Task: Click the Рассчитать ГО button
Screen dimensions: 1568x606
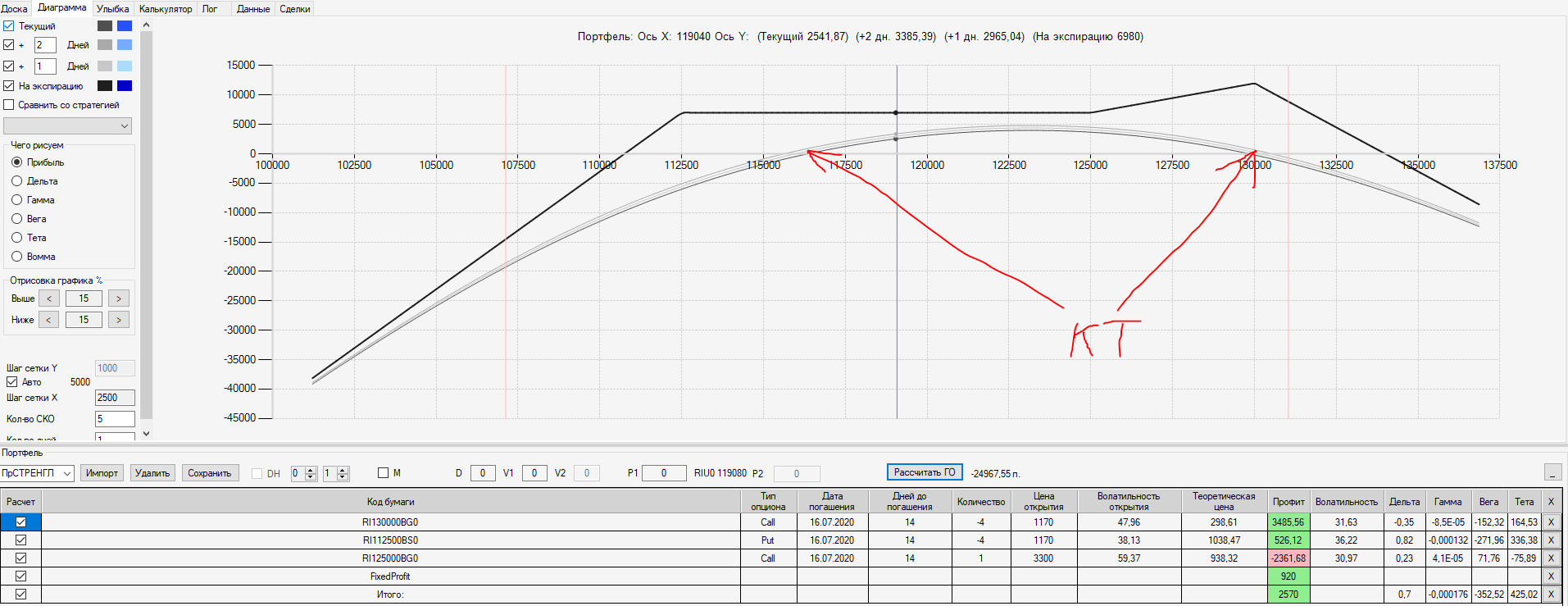Action: tap(925, 472)
